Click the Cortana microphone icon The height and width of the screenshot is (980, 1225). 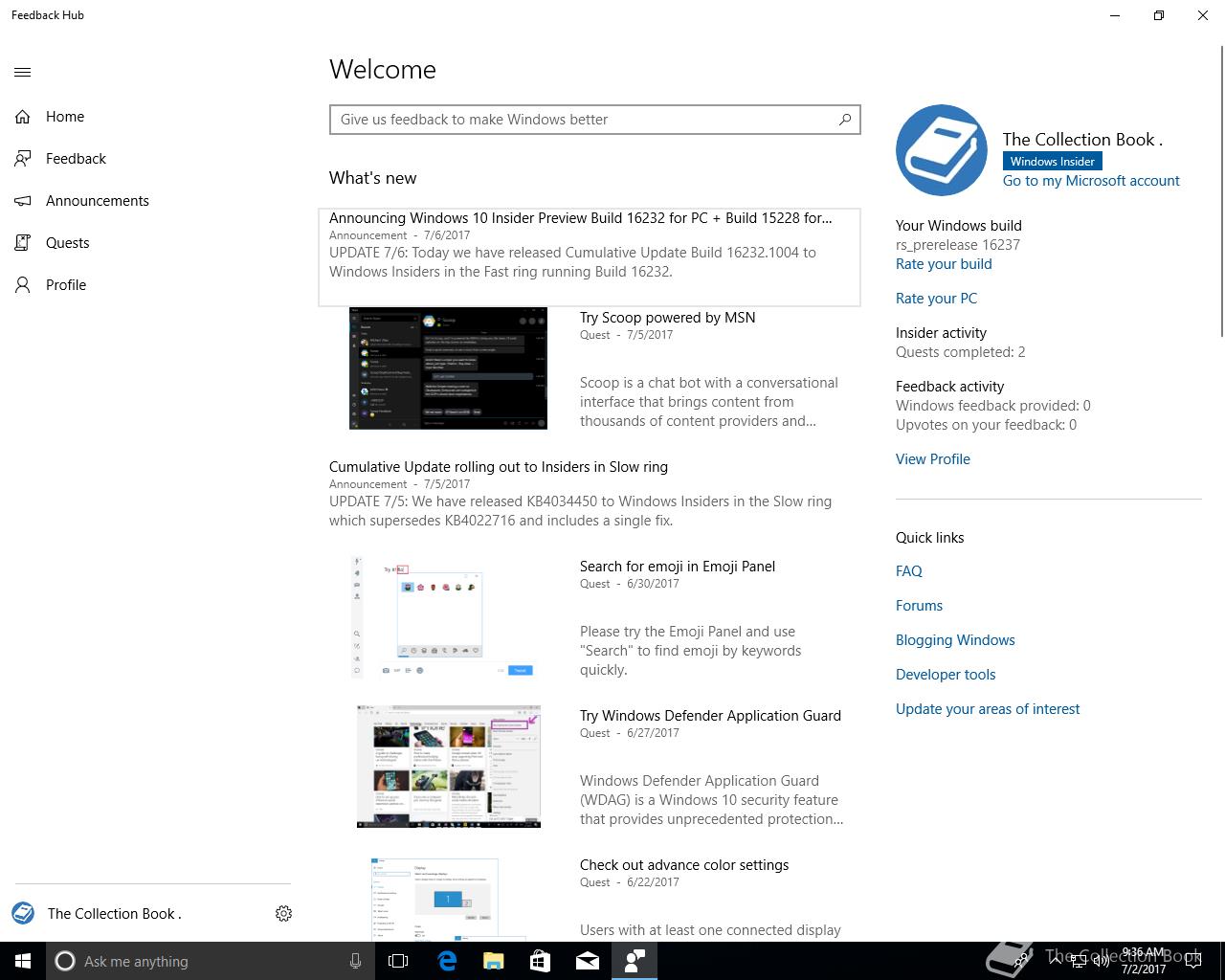click(x=355, y=961)
